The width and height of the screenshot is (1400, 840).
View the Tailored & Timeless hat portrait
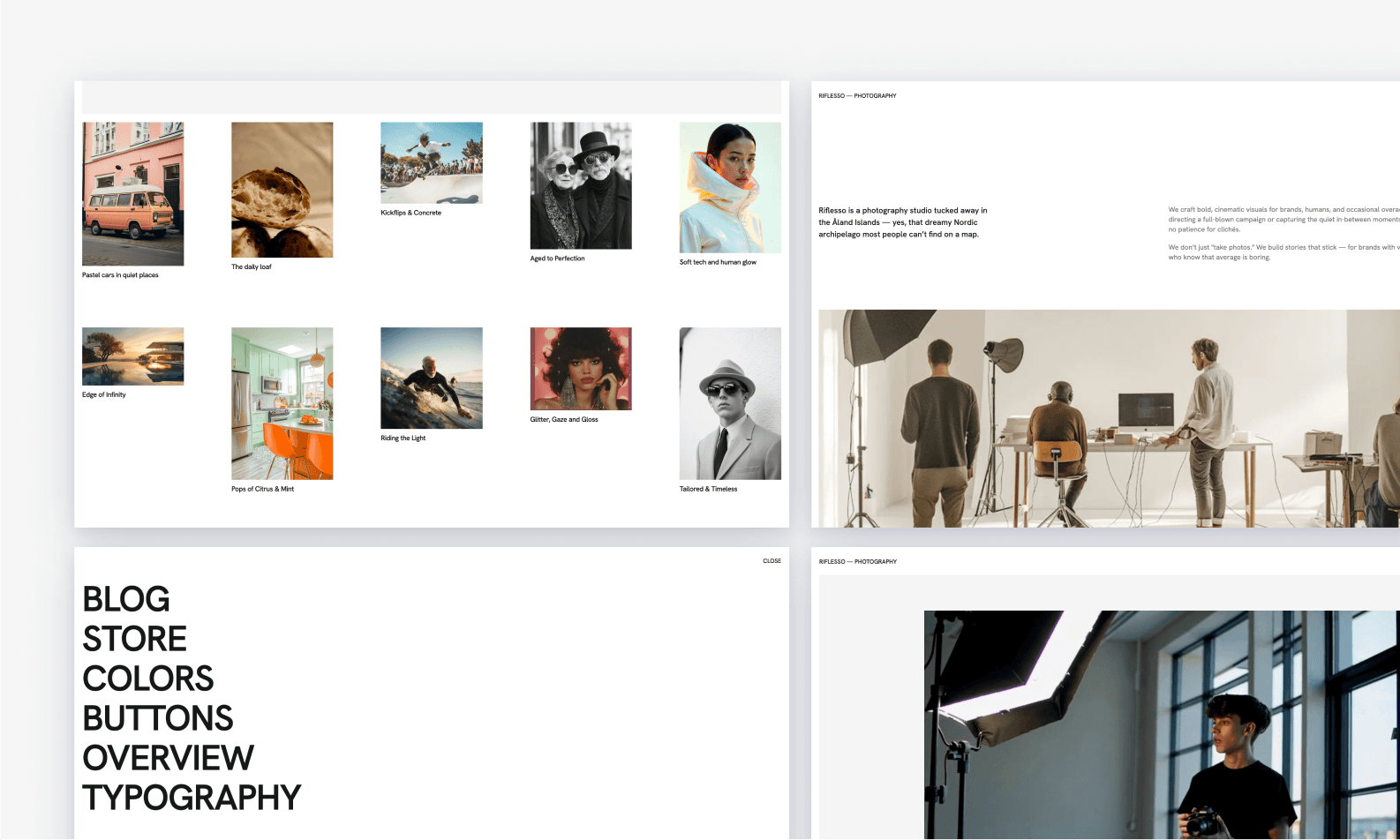tap(729, 403)
